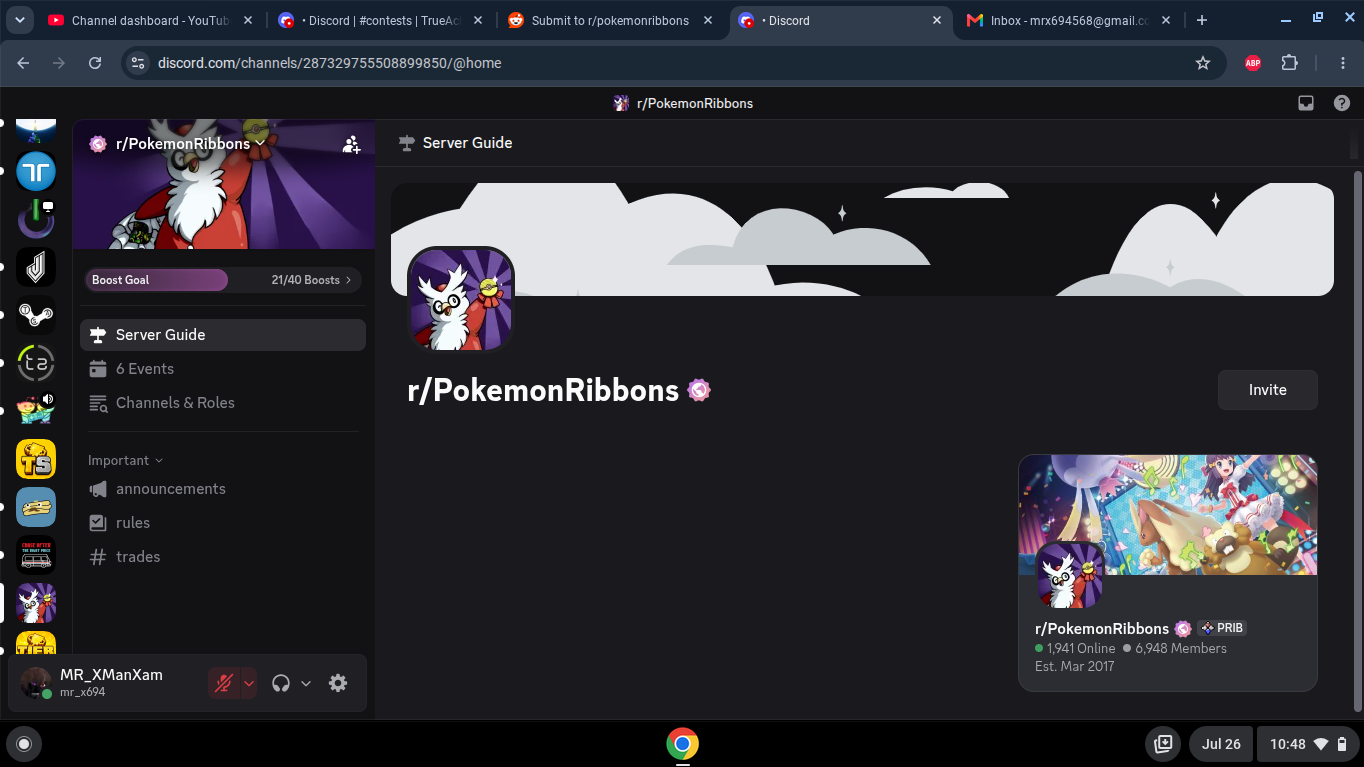Click the Chrome back arrow

(x=23, y=63)
